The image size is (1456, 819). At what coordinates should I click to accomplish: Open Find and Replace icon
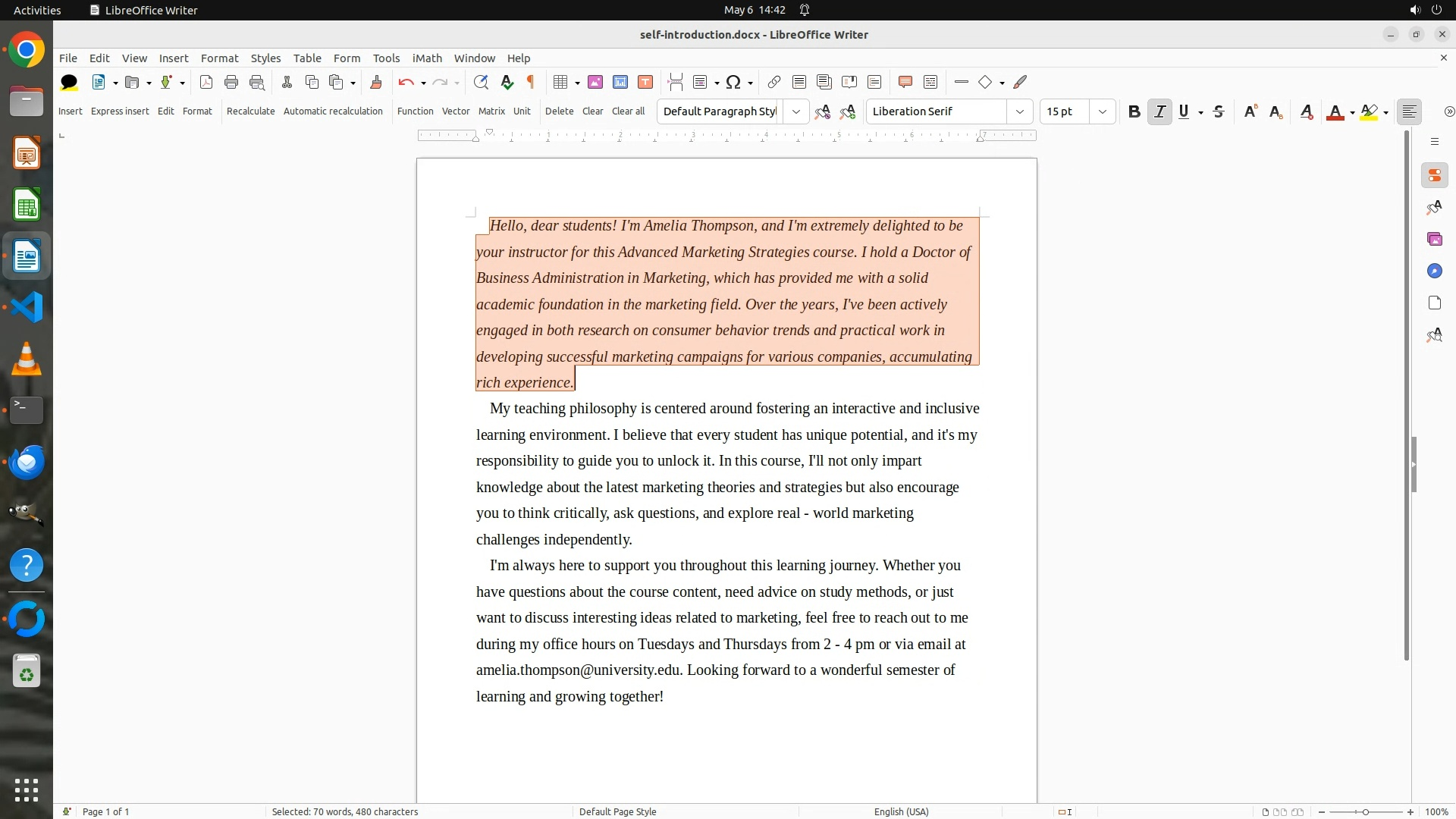pyautogui.click(x=480, y=82)
